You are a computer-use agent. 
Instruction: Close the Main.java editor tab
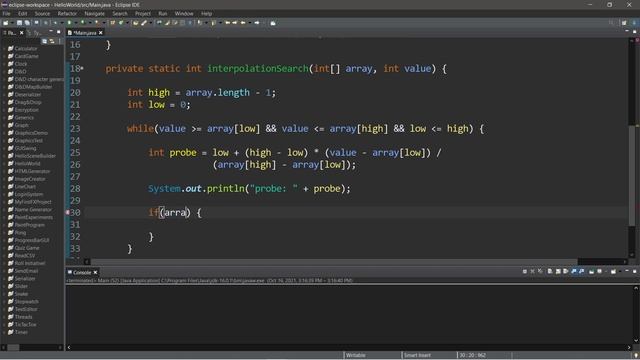[x=100, y=32]
